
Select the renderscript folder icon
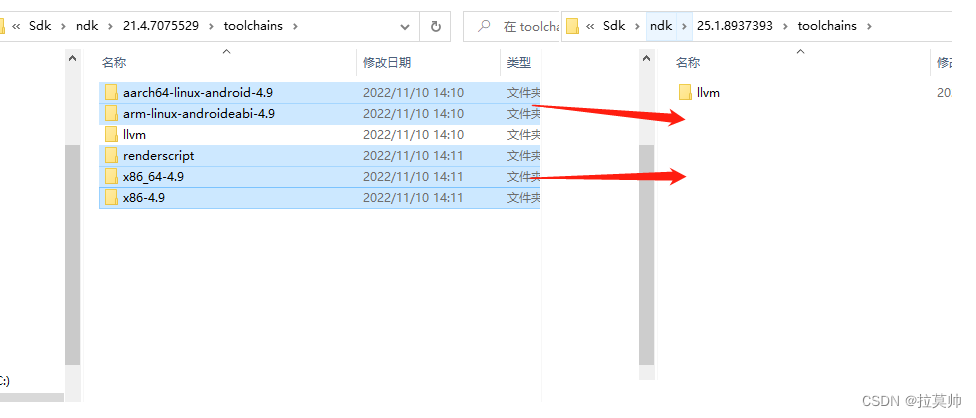[111, 156]
